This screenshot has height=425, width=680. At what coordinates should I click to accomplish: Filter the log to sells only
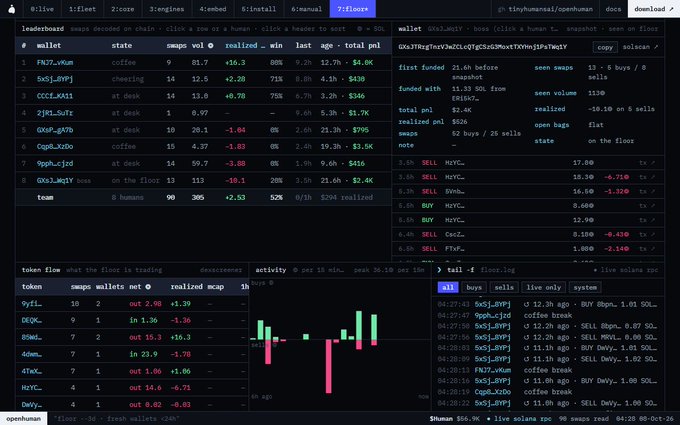tap(504, 287)
